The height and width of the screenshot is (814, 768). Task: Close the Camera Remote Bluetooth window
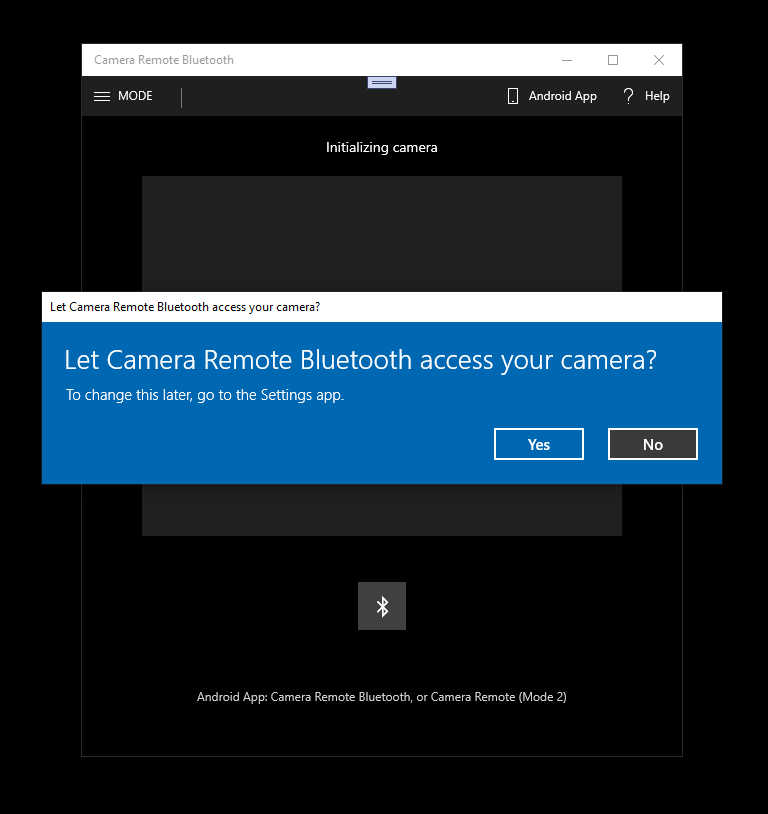(x=659, y=60)
